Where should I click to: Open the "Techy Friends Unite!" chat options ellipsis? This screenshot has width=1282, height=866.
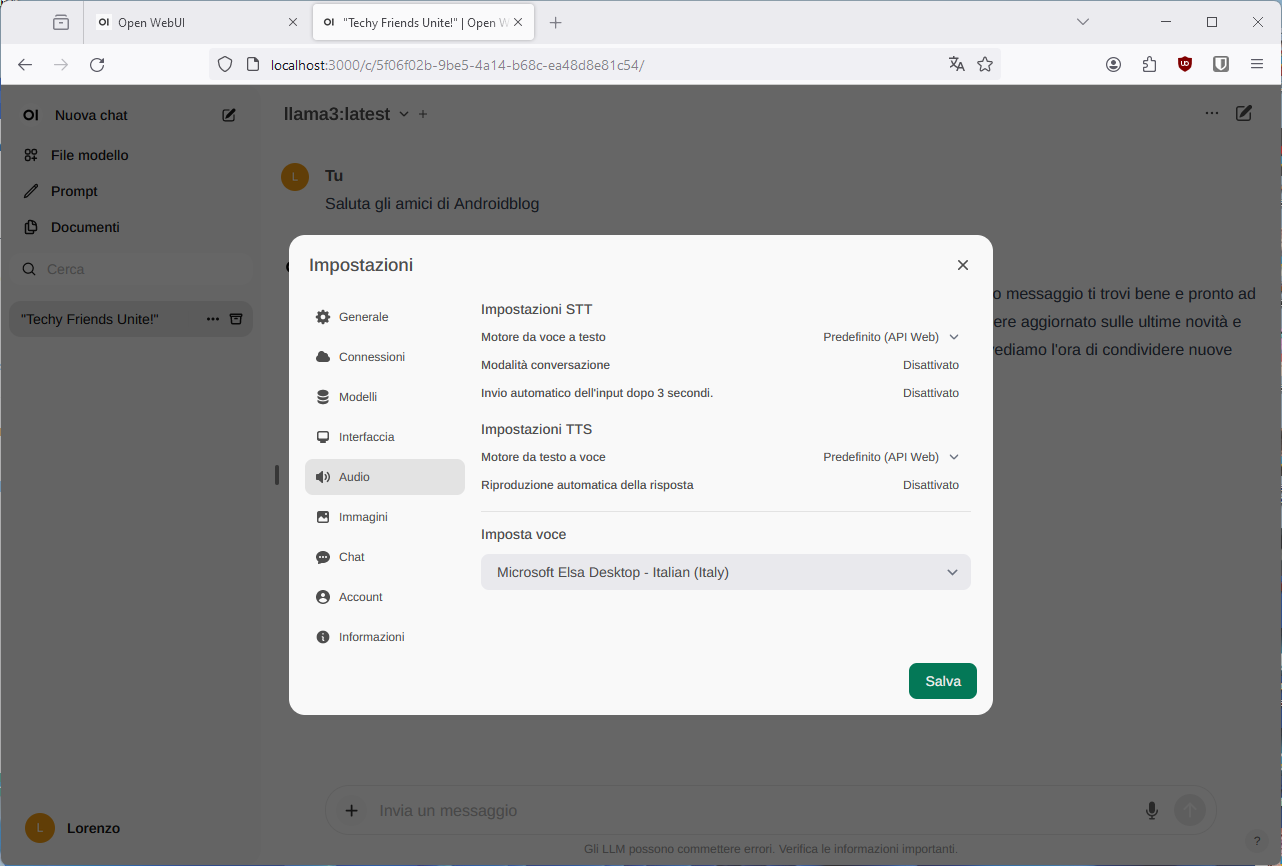click(212, 319)
